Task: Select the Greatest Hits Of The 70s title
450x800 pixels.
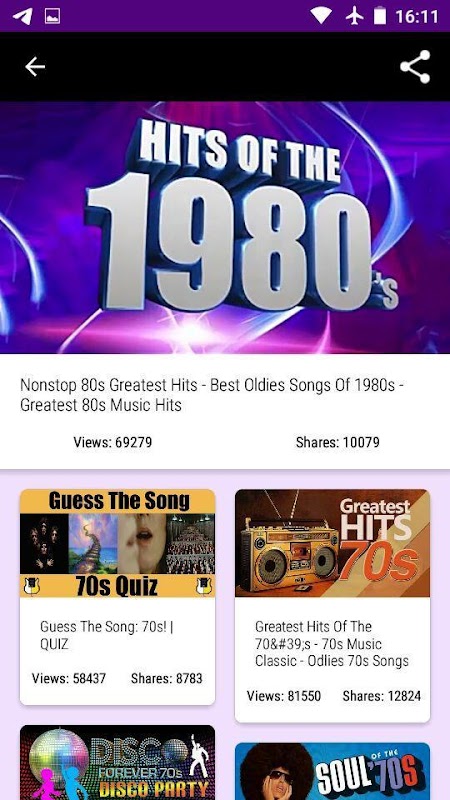Action: [x=332, y=643]
